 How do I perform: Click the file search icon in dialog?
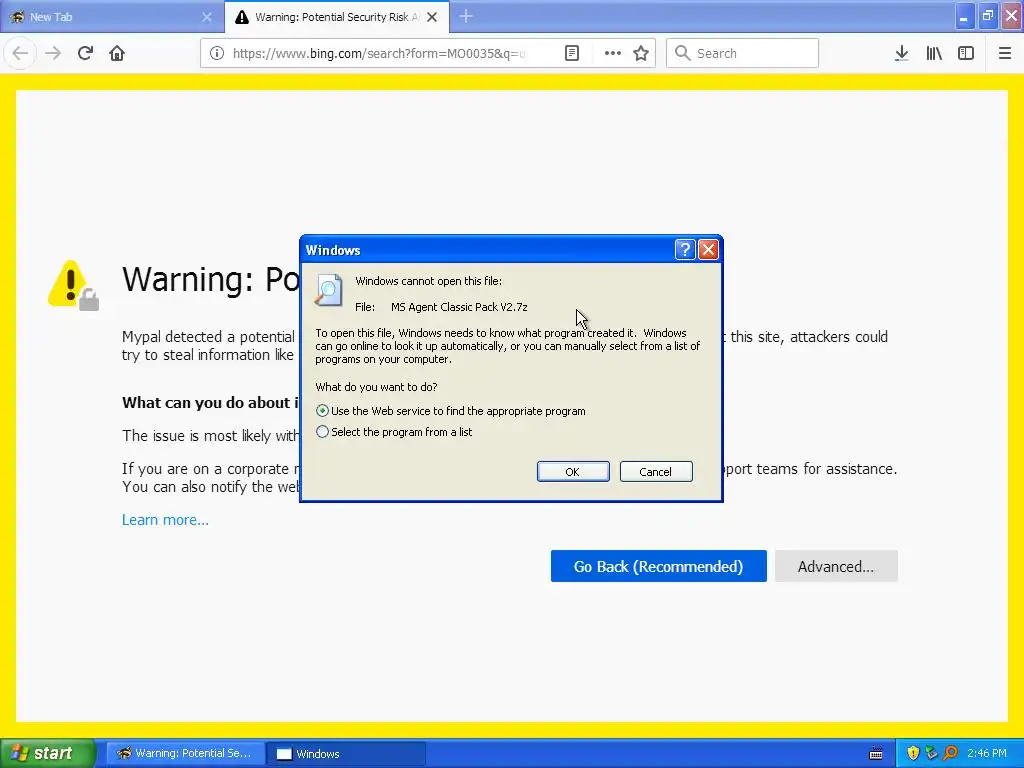tap(328, 291)
